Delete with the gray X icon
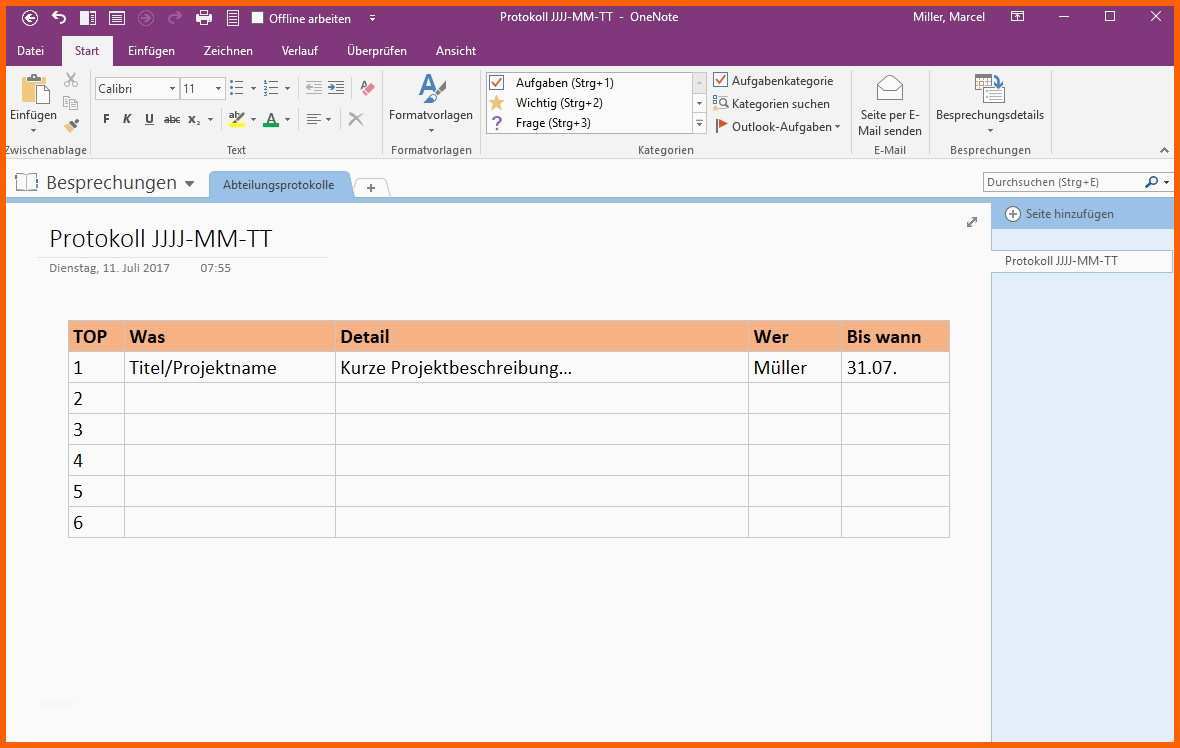Image resolution: width=1180 pixels, height=748 pixels. tap(356, 119)
